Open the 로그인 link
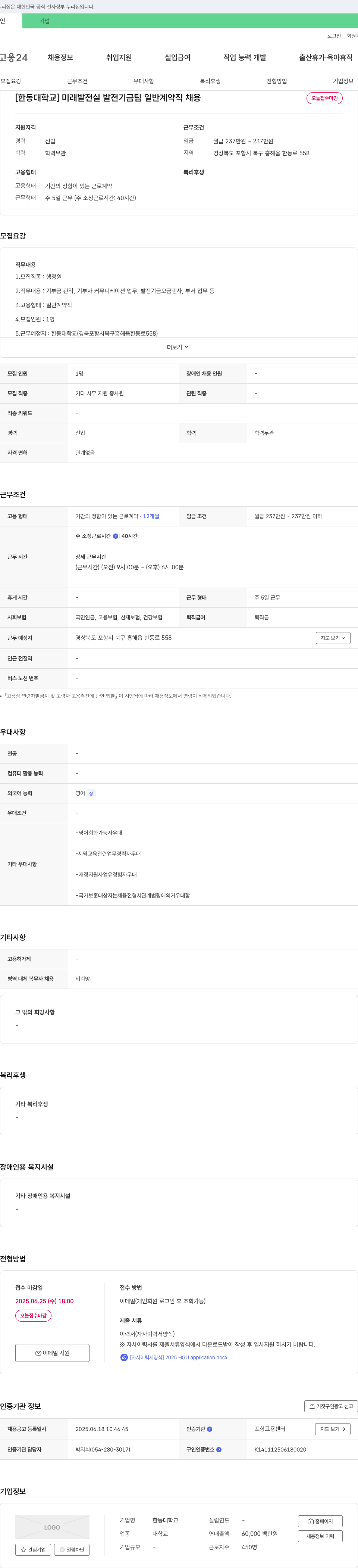This screenshot has height=1568, width=358. [334, 36]
